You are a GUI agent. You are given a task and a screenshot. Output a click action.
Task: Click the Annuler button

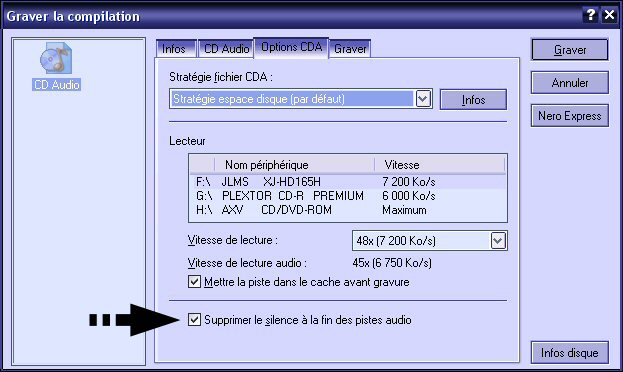click(570, 83)
